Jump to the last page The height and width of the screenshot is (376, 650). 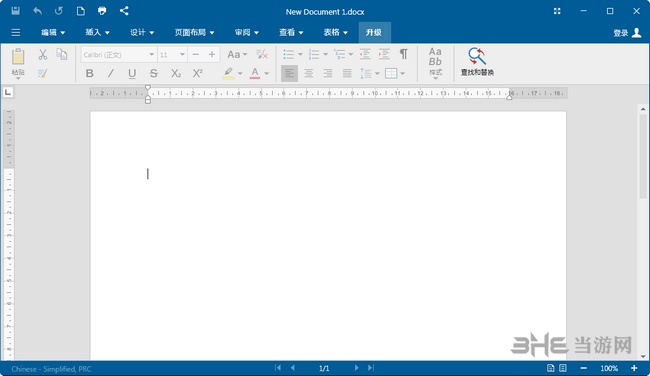[371, 368]
